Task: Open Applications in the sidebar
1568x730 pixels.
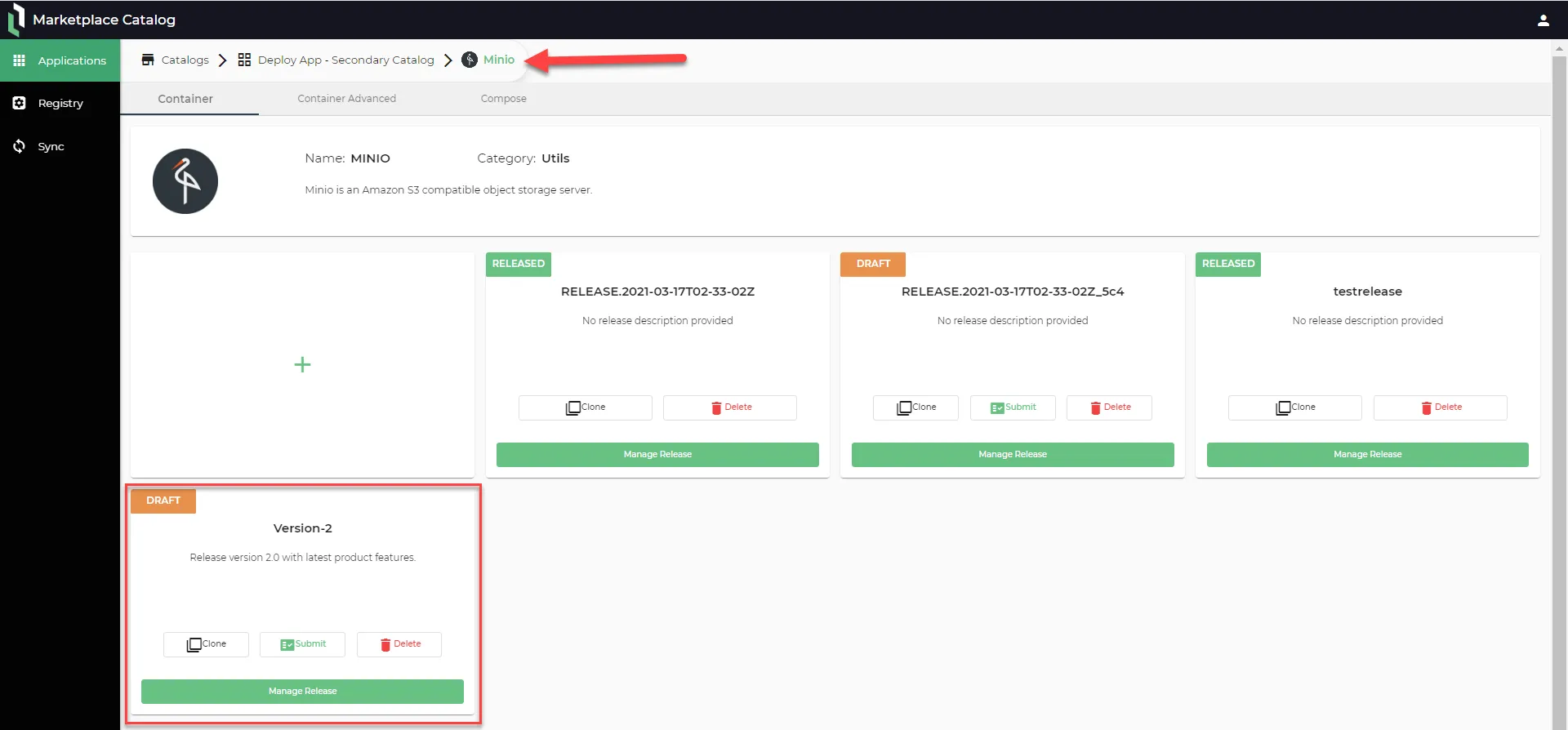Action: pos(60,60)
